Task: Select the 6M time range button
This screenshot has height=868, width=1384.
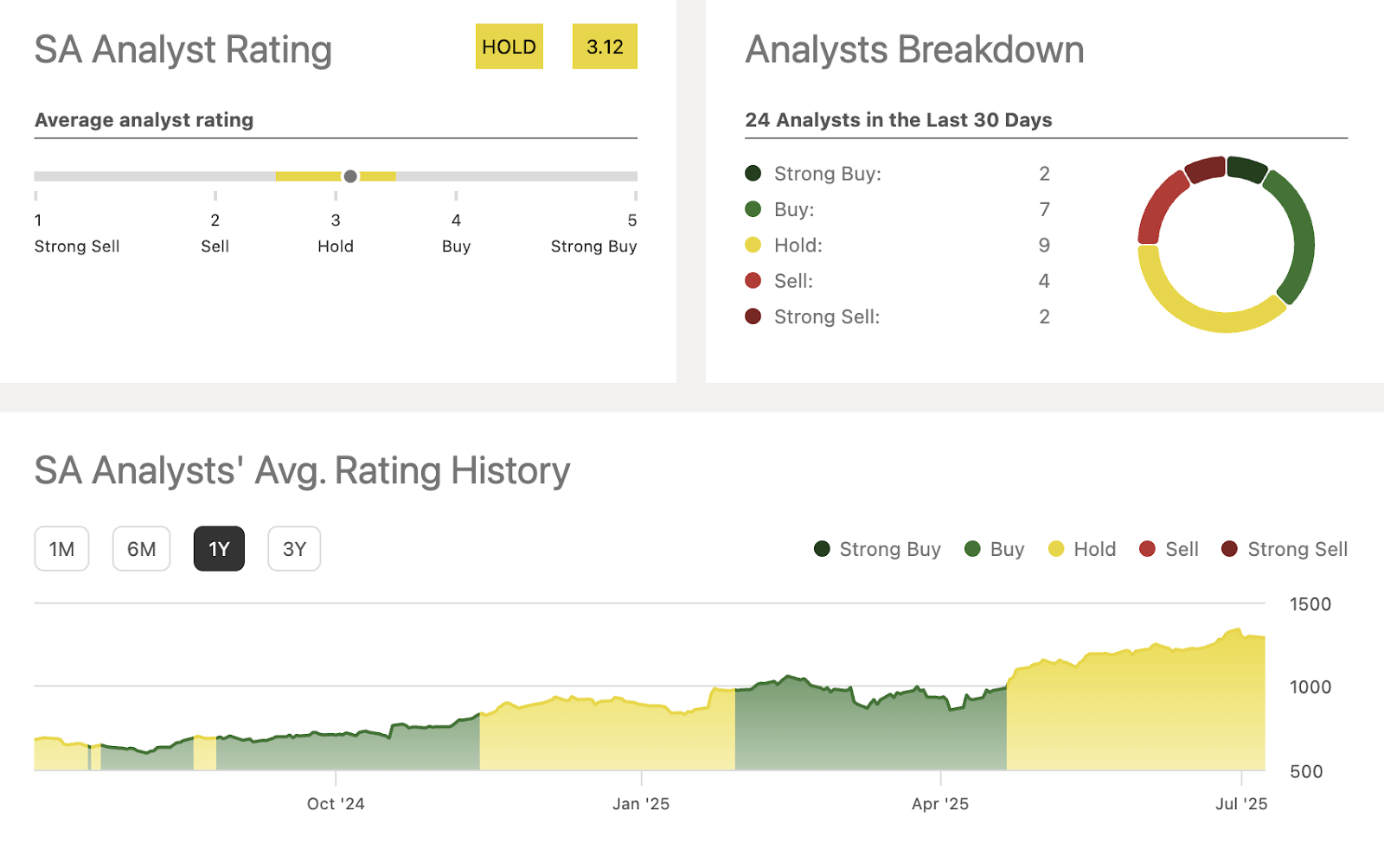Action: pyautogui.click(x=141, y=548)
